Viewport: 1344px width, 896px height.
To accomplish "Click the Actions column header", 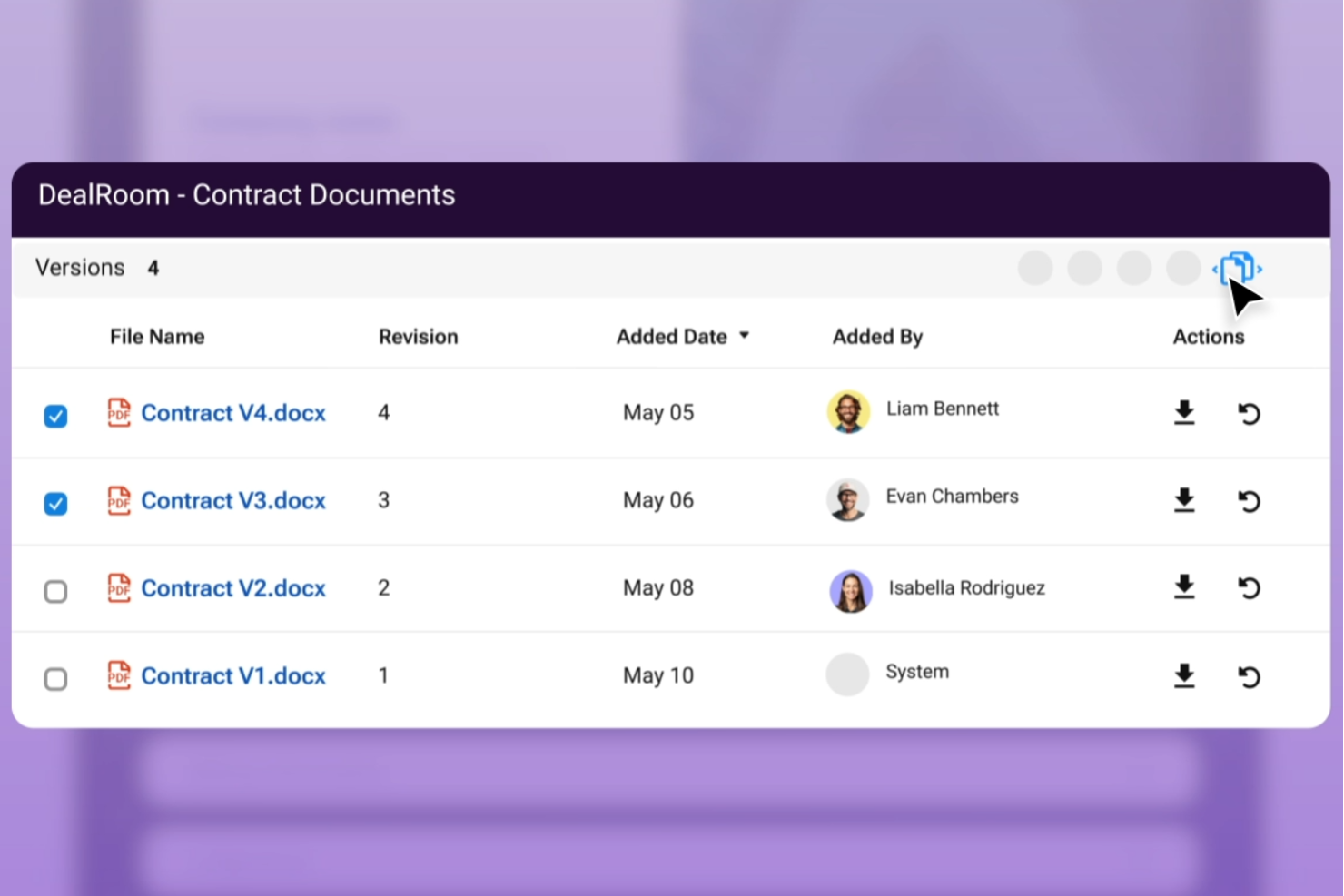I will 1209,337.
